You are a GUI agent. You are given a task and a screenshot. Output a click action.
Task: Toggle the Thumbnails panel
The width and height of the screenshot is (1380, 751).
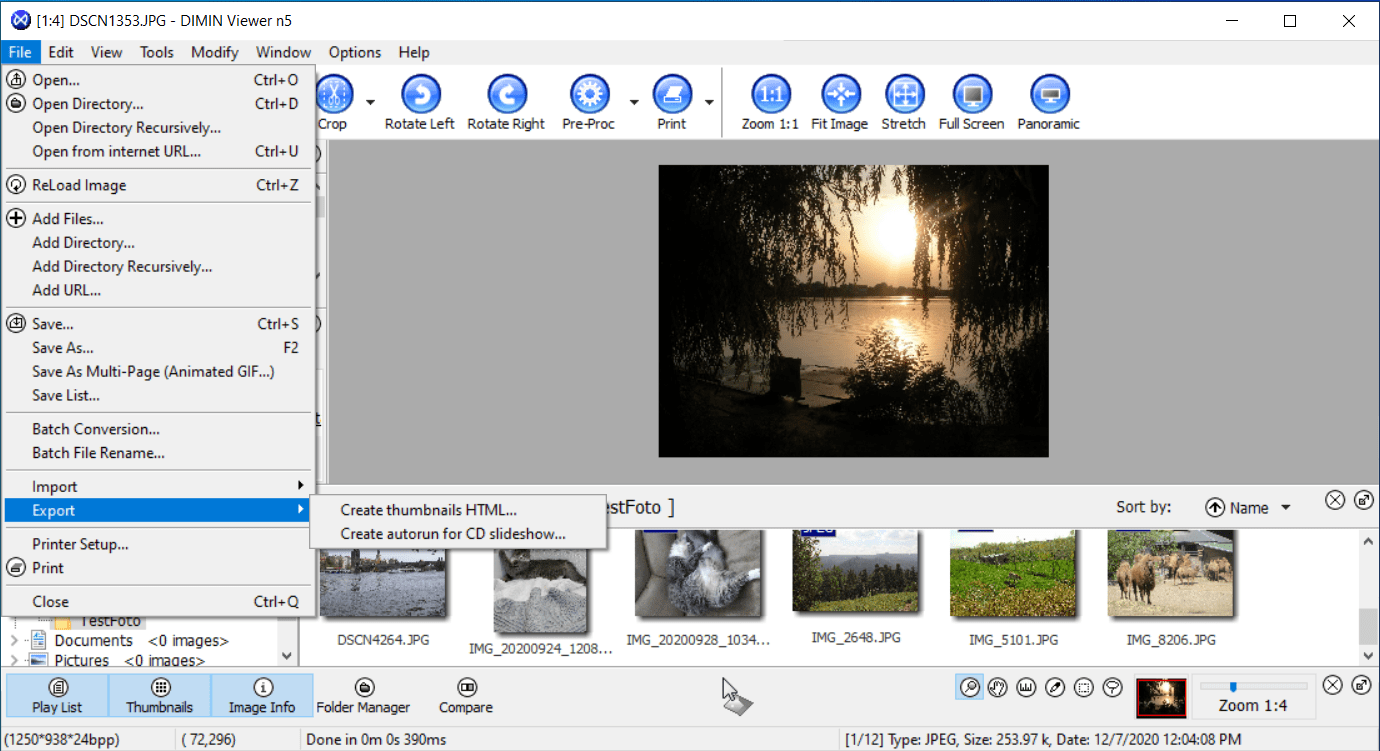click(160, 696)
